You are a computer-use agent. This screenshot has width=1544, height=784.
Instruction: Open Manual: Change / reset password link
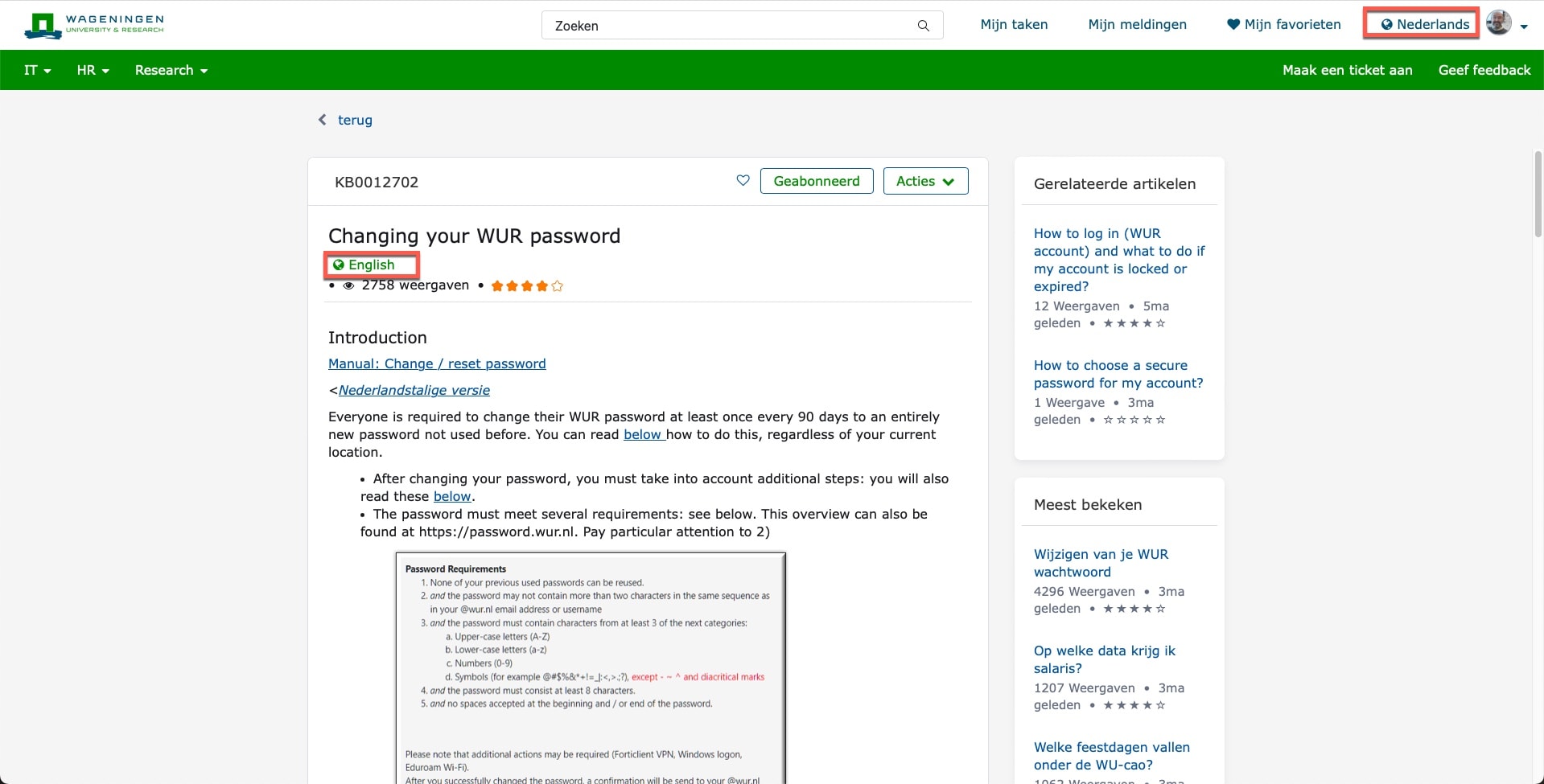(x=437, y=363)
